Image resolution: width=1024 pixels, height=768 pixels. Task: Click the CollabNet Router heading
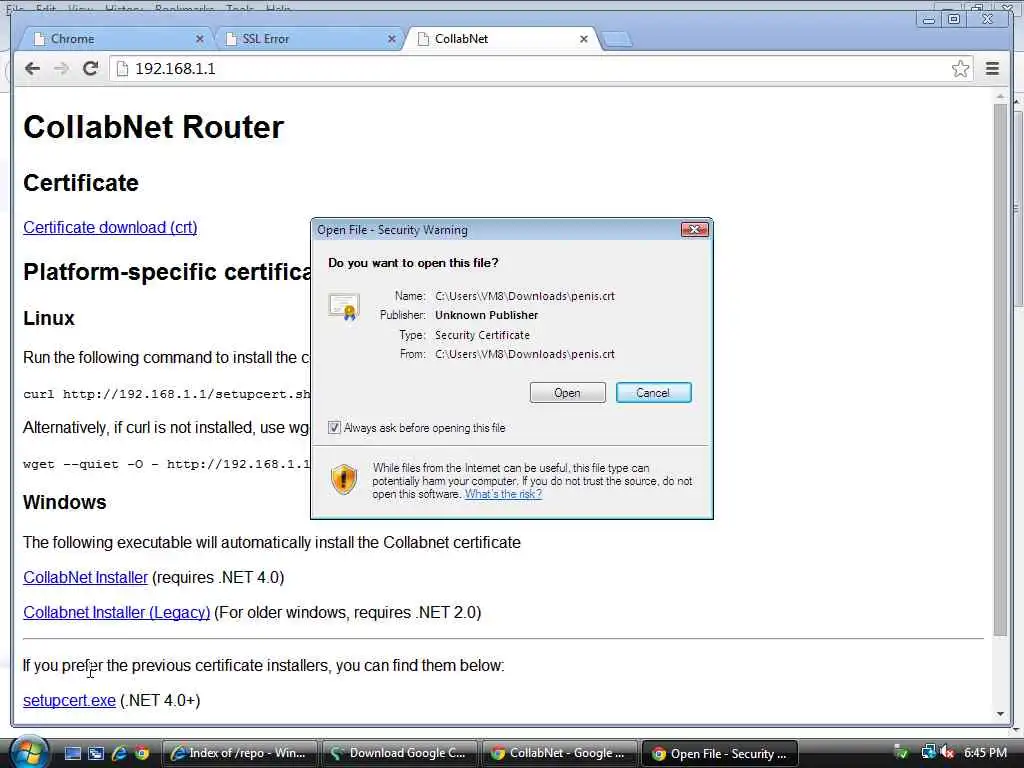pyautogui.click(x=153, y=127)
